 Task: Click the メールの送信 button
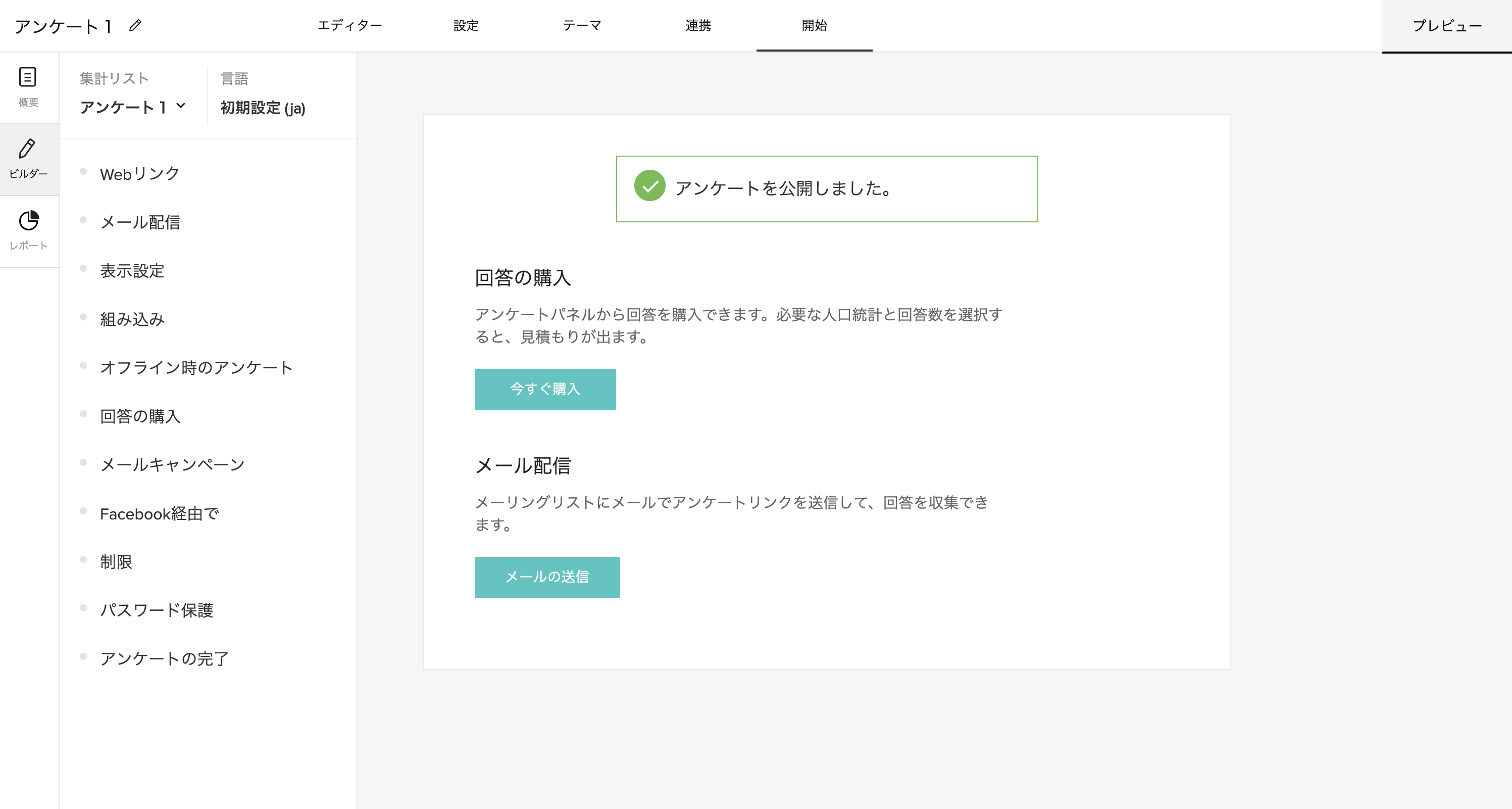(547, 577)
